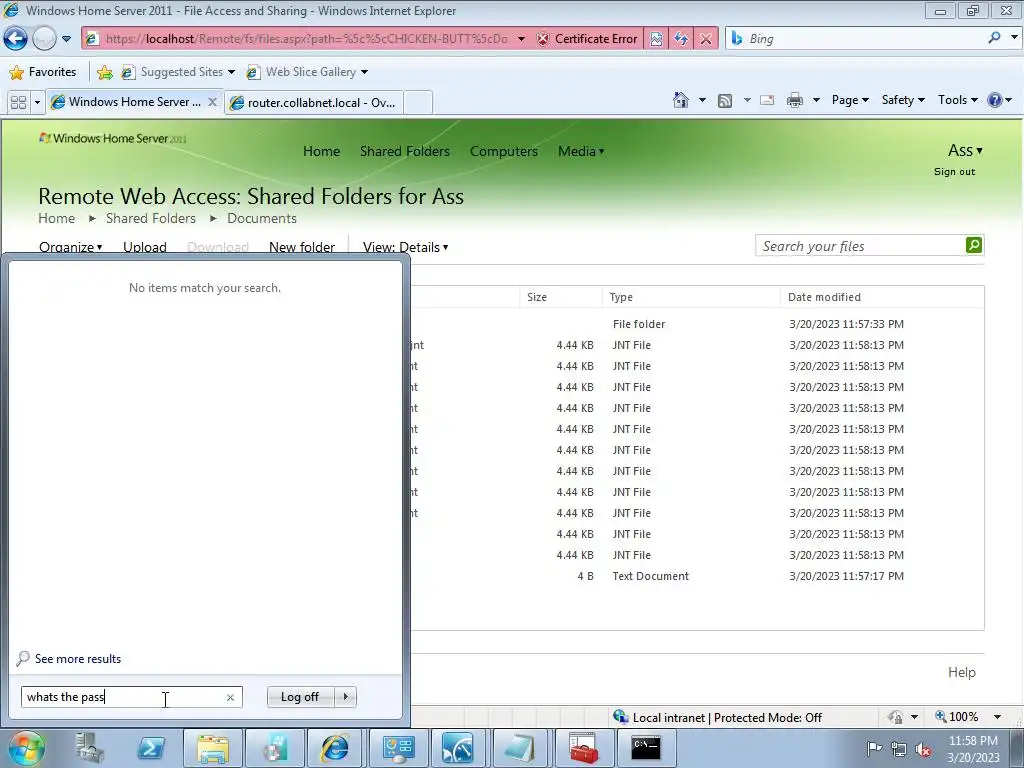Click Home in the breadcrumb trail

(x=56, y=218)
